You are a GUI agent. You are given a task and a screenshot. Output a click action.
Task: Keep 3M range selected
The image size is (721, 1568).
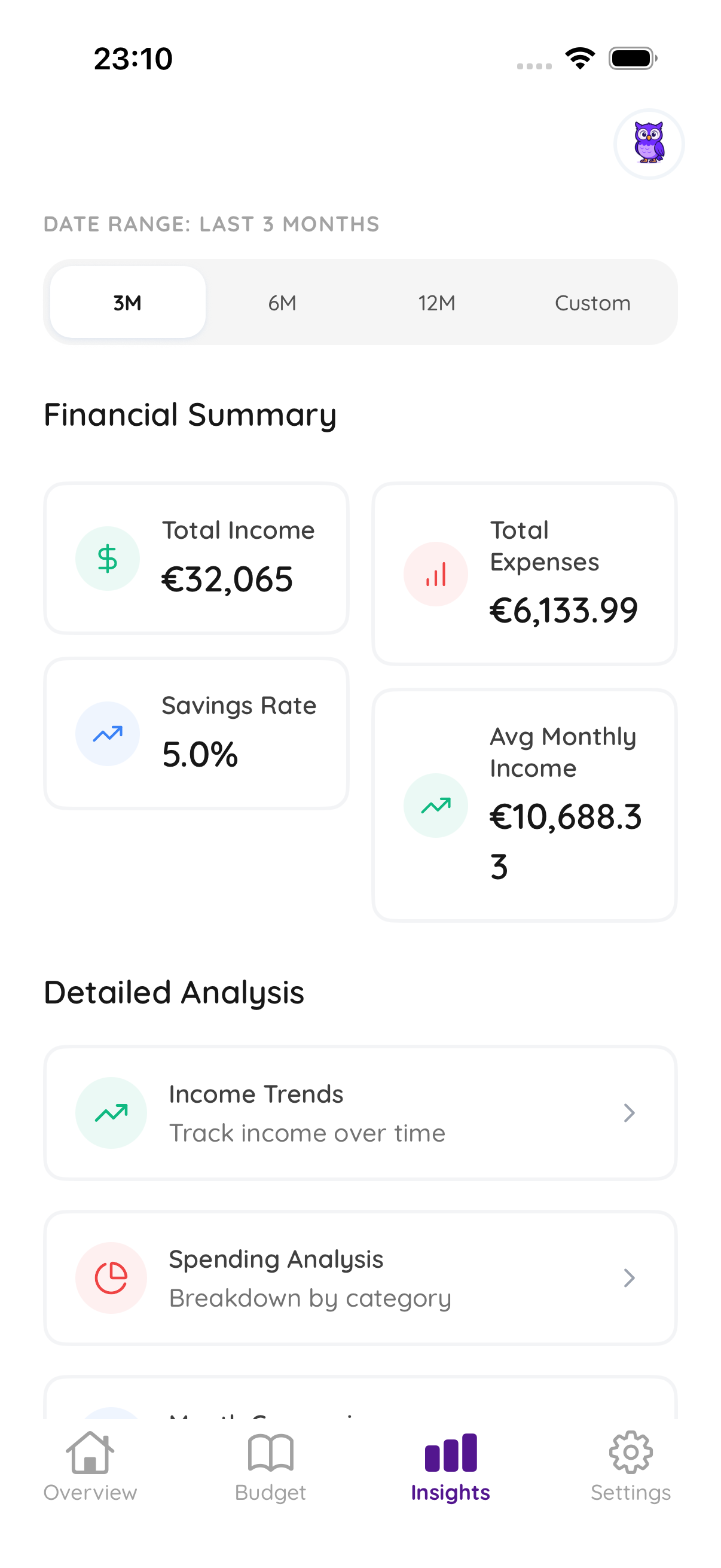[x=128, y=303]
